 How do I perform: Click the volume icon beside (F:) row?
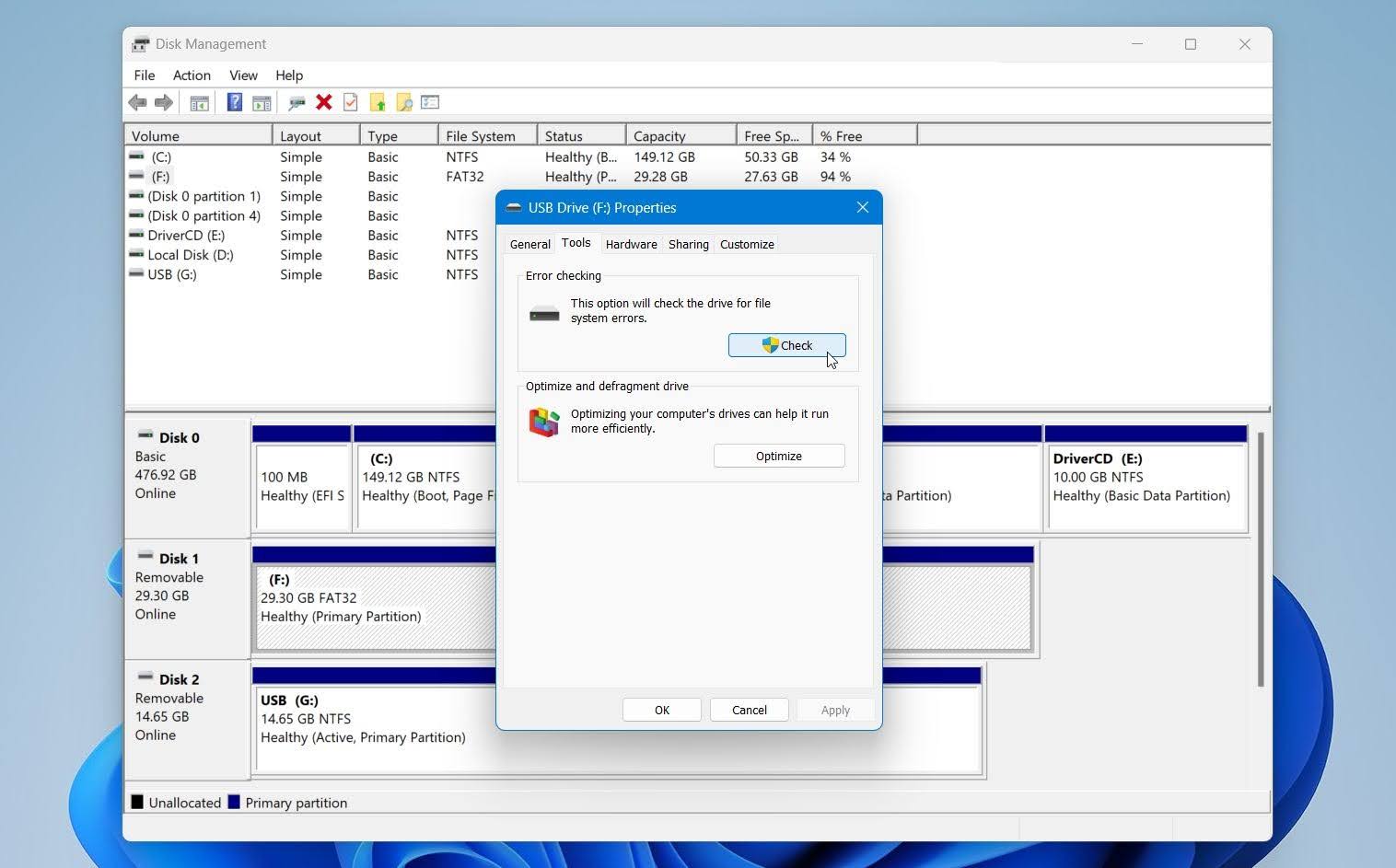tap(136, 176)
